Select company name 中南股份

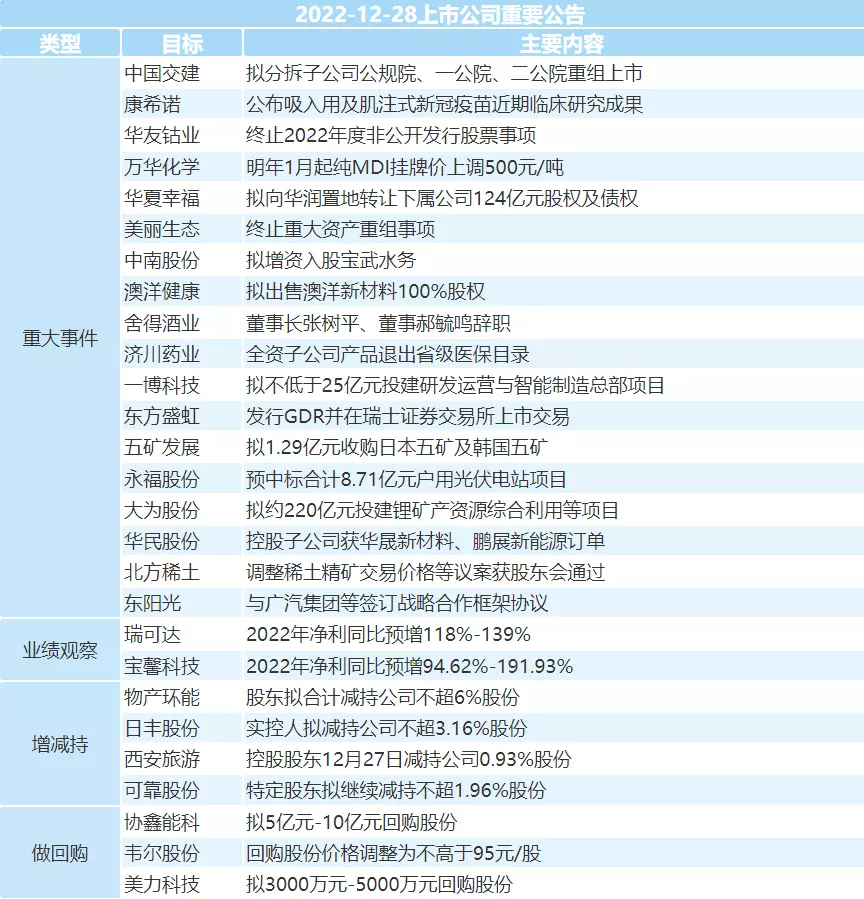point(162,260)
